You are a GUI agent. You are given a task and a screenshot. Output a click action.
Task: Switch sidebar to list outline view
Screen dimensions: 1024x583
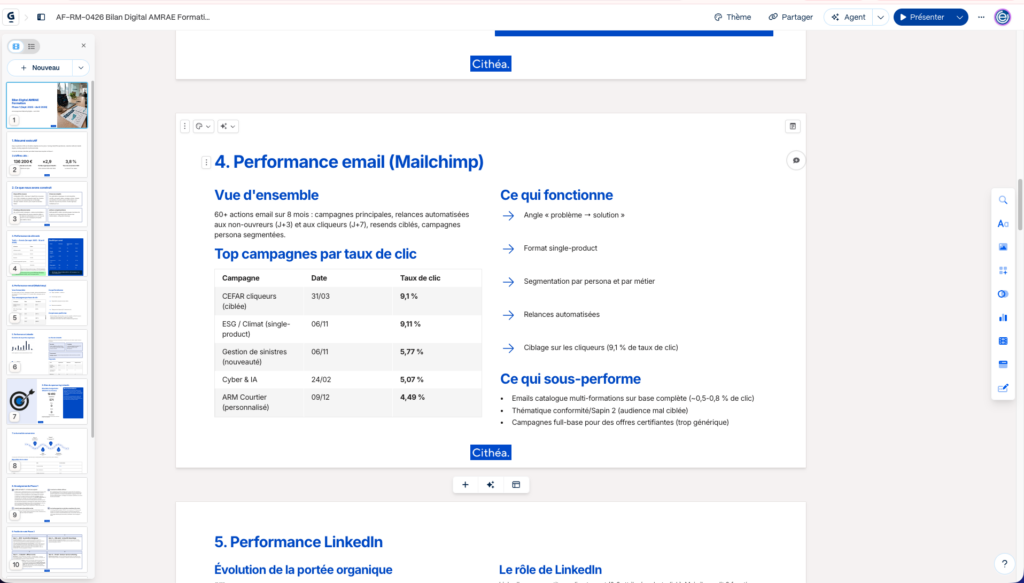point(31,46)
